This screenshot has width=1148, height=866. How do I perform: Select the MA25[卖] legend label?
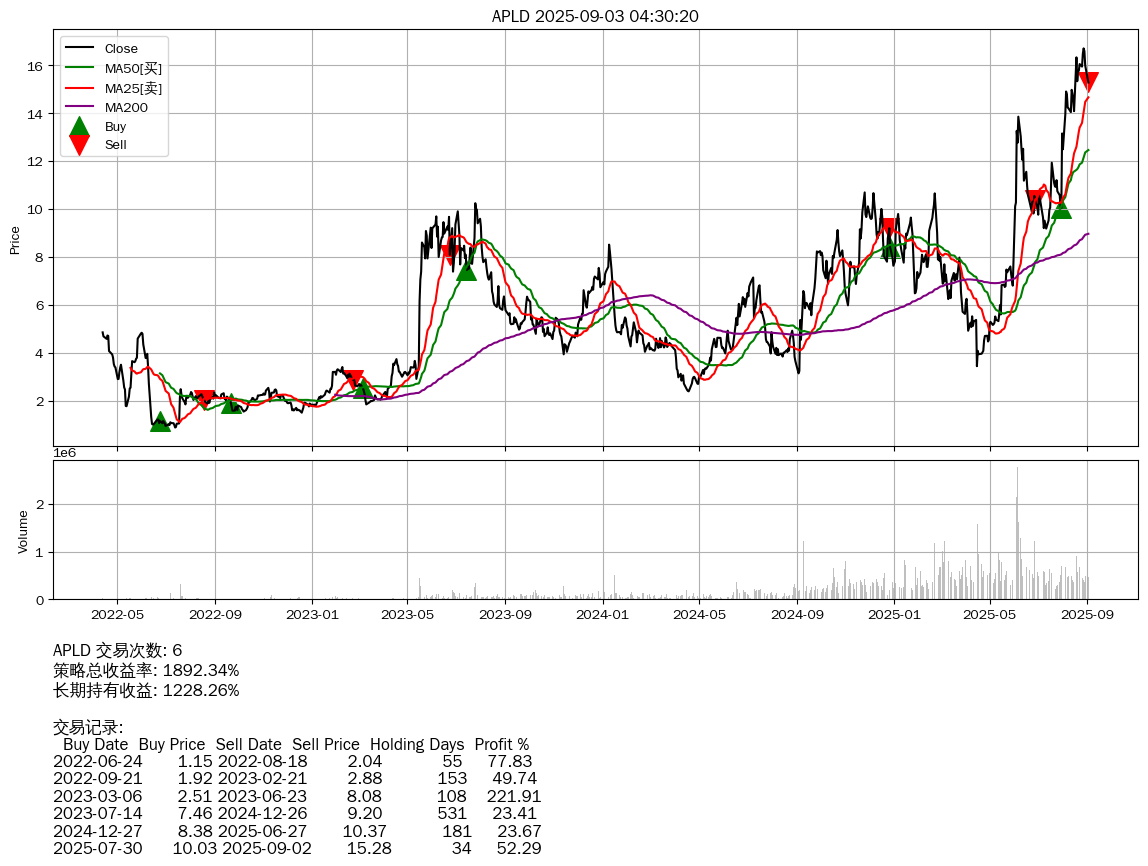click(x=133, y=88)
